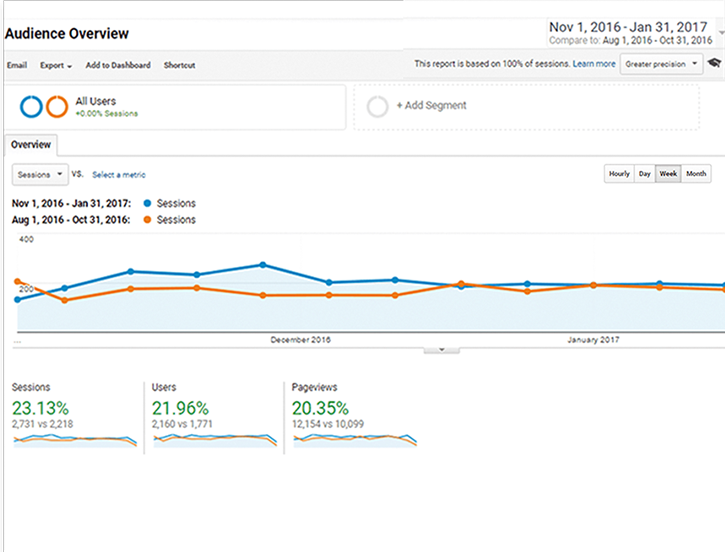Click the empty Add Segment circle icon
The height and width of the screenshot is (552, 725).
coord(377,107)
